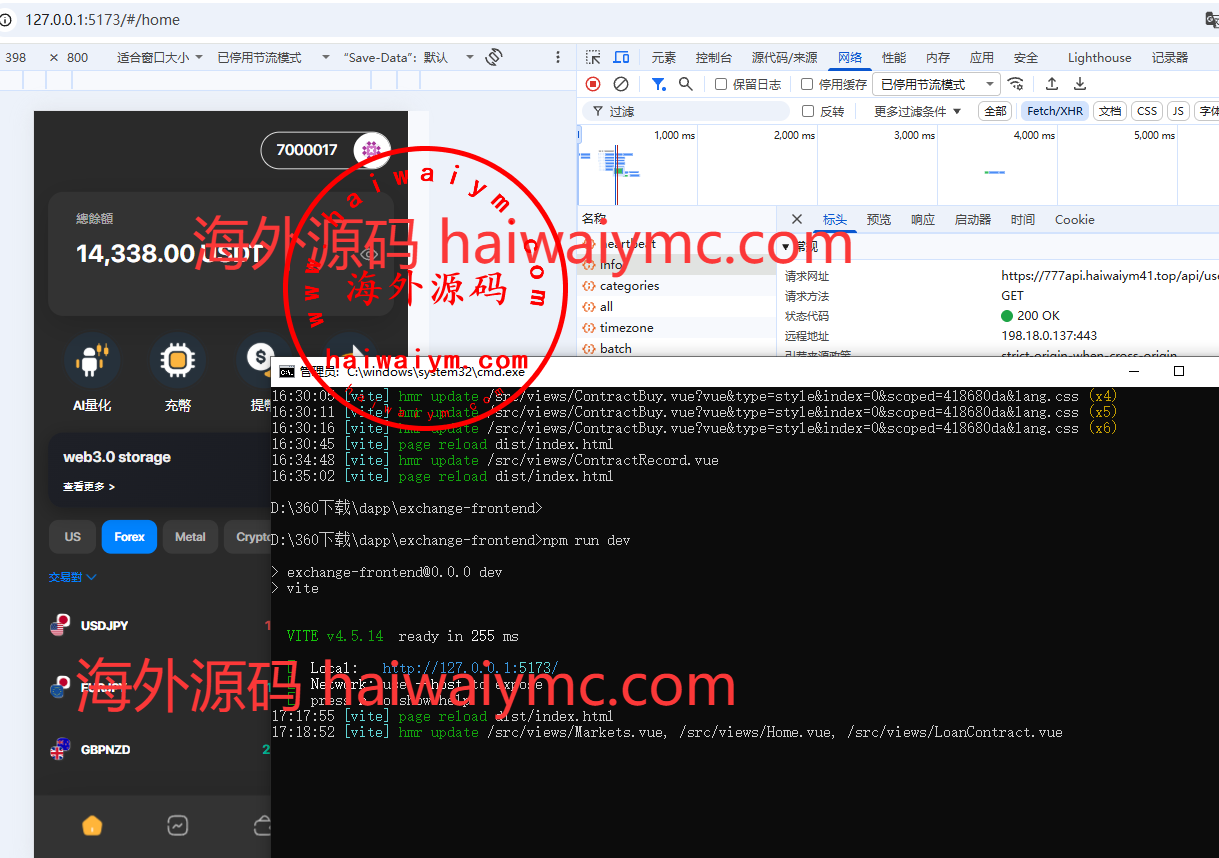
Task: Expand the 更多过滤条件 dropdown
Action: (x=917, y=111)
